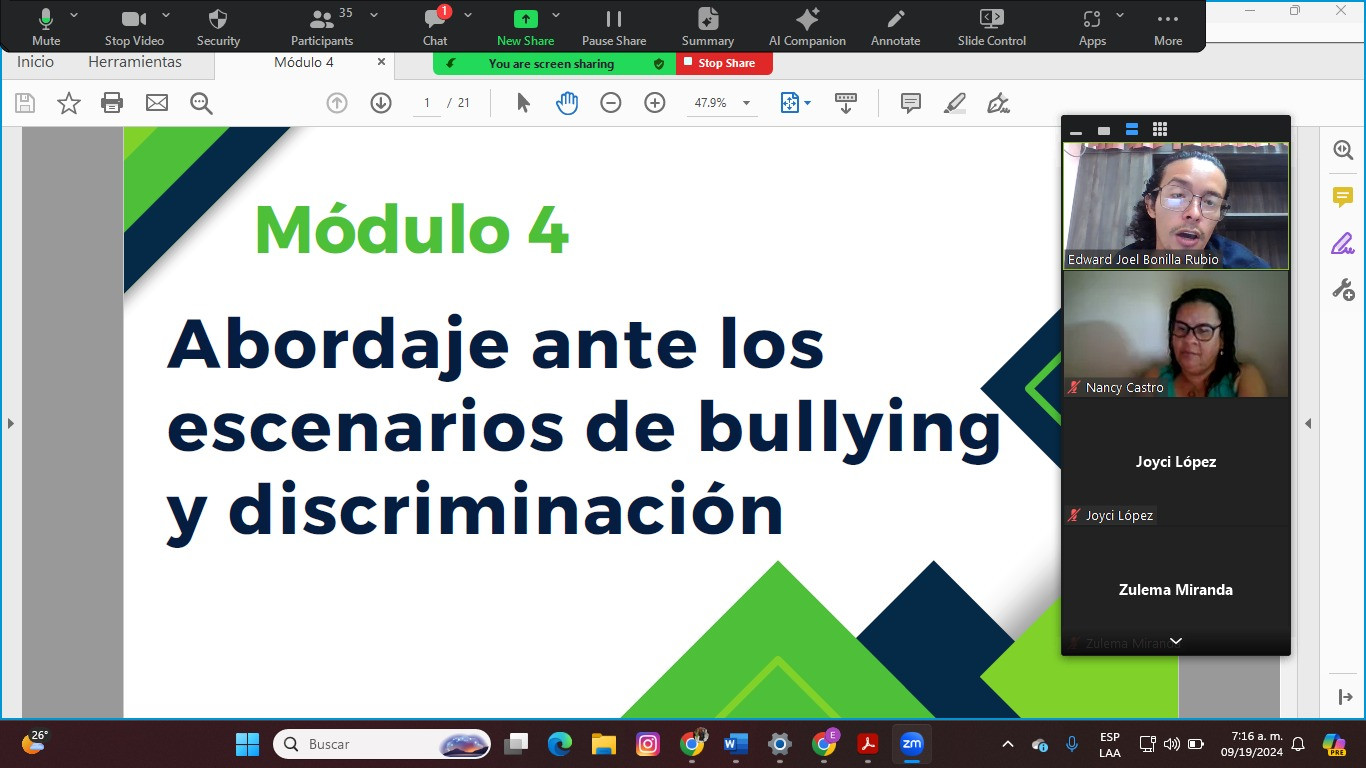Open Instagram from the Windows taskbar
The image size is (1366, 768).
point(648,744)
